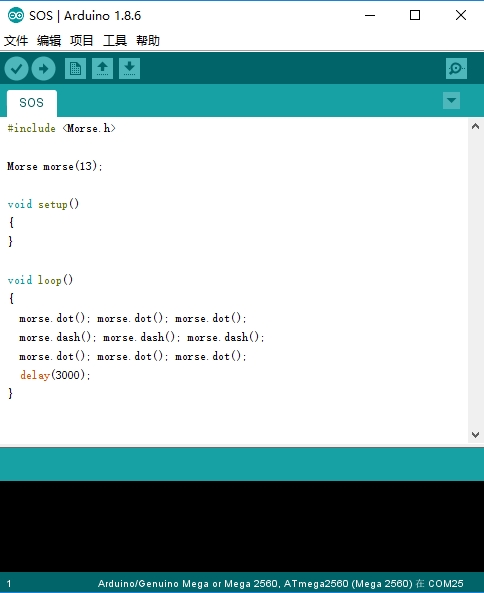The height and width of the screenshot is (593, 484).
Task: Upload sketch with the arrow button
Action: point(43,68)
